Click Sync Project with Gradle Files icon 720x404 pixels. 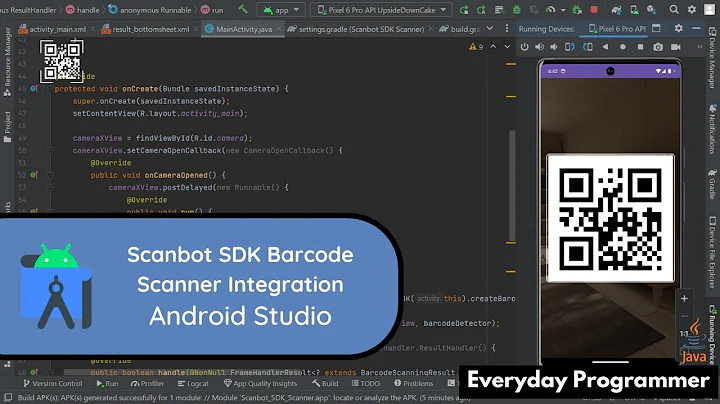(617, 10)
